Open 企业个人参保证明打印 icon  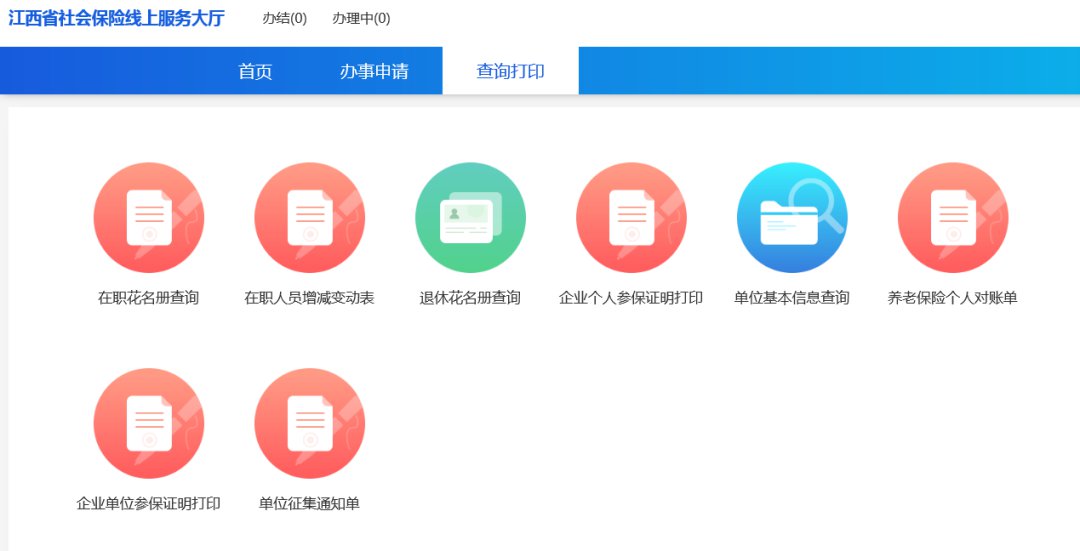[x=631, y=218]
